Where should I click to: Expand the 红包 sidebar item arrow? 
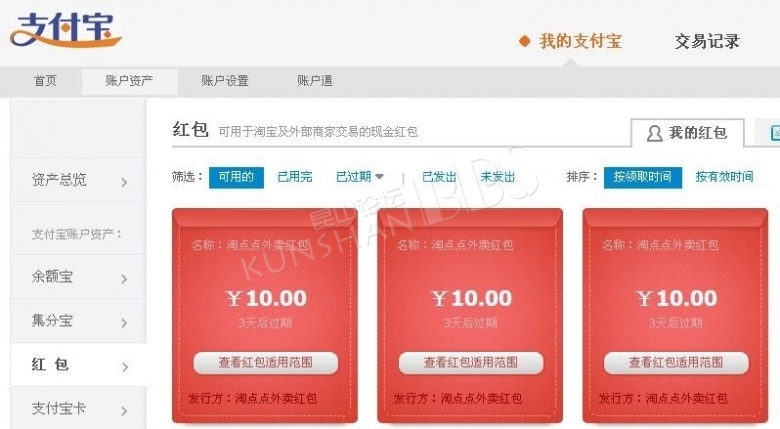click(x=124, y=367)
